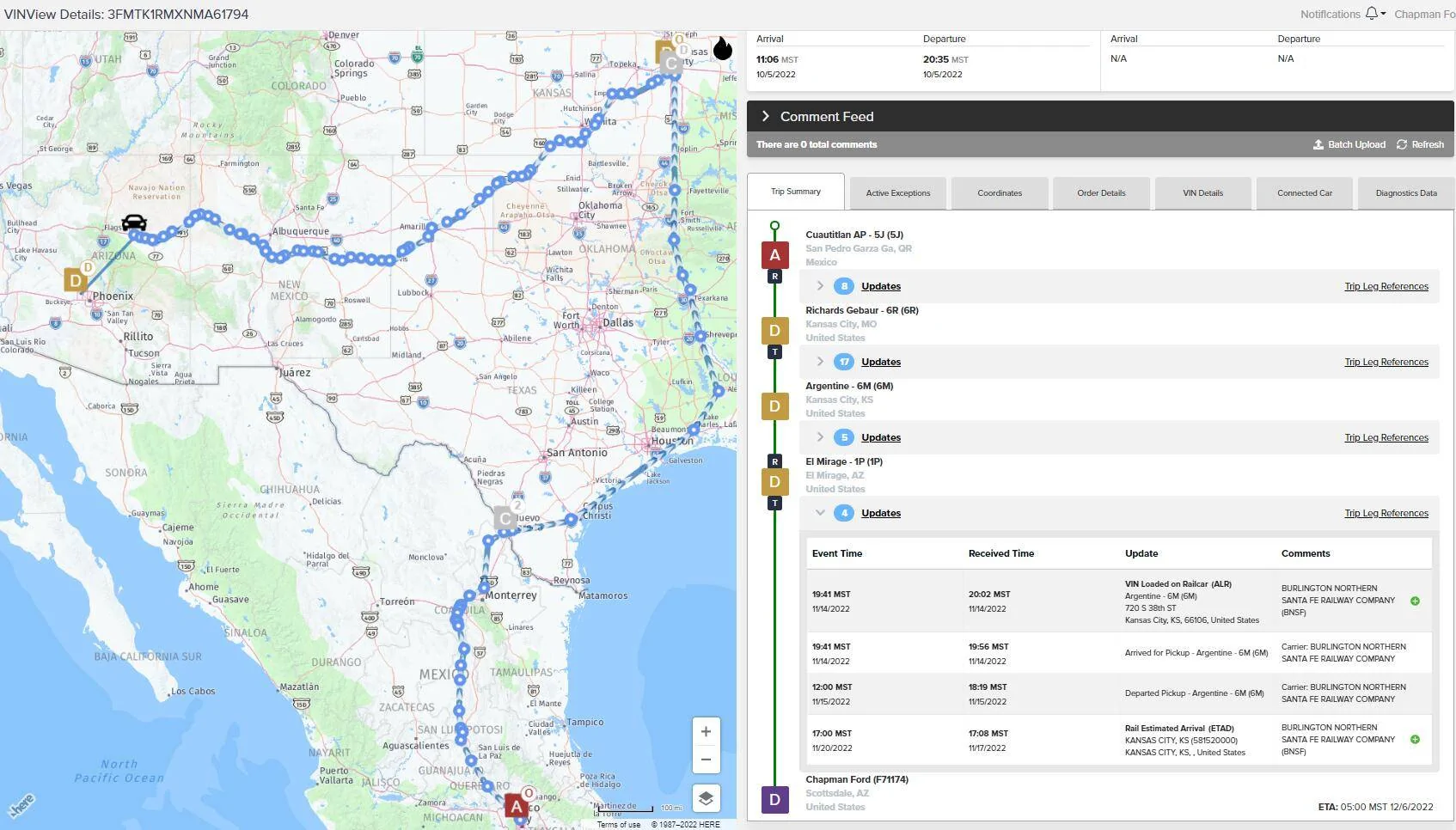Image resolution: width=1456 pixels, height=830 pixels.
Task: Open Trip Leg References for Argentine leg
Action: (x=1386, y=437)
